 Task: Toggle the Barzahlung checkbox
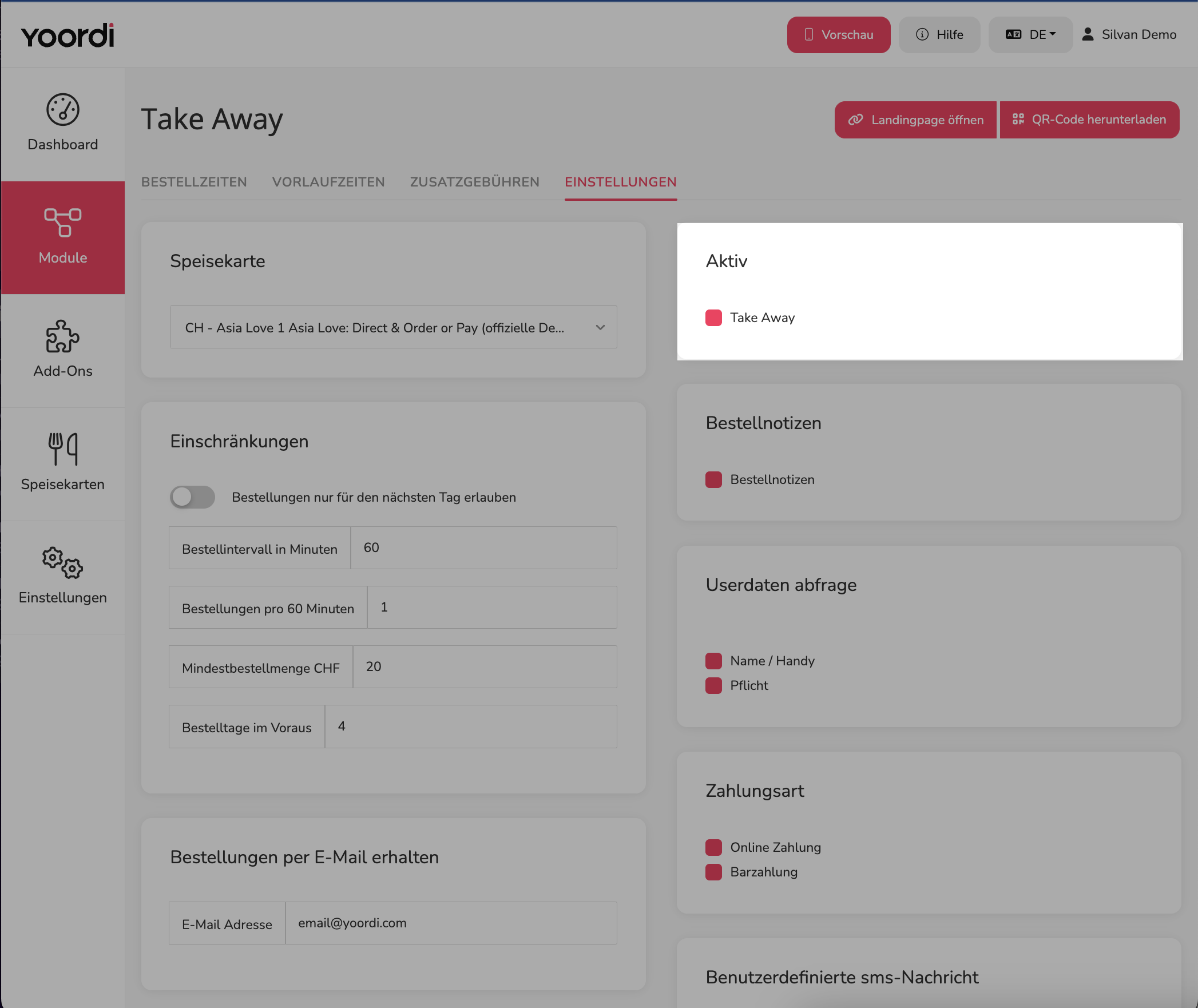pos(713,872)
